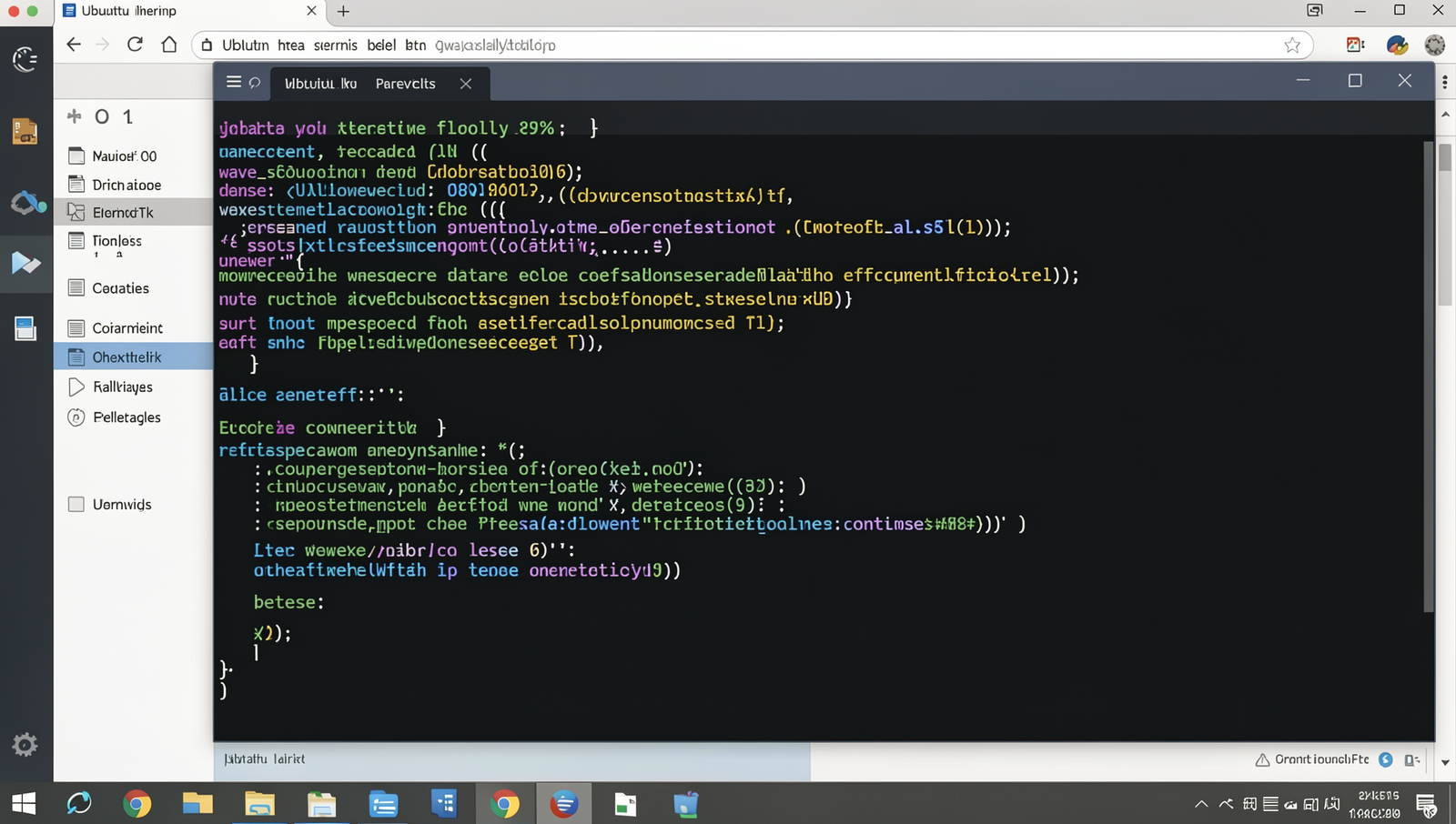This screenshot has width=1456, height=824.
Task: Open the Windows Start menu
Action: tap(24, 803)
